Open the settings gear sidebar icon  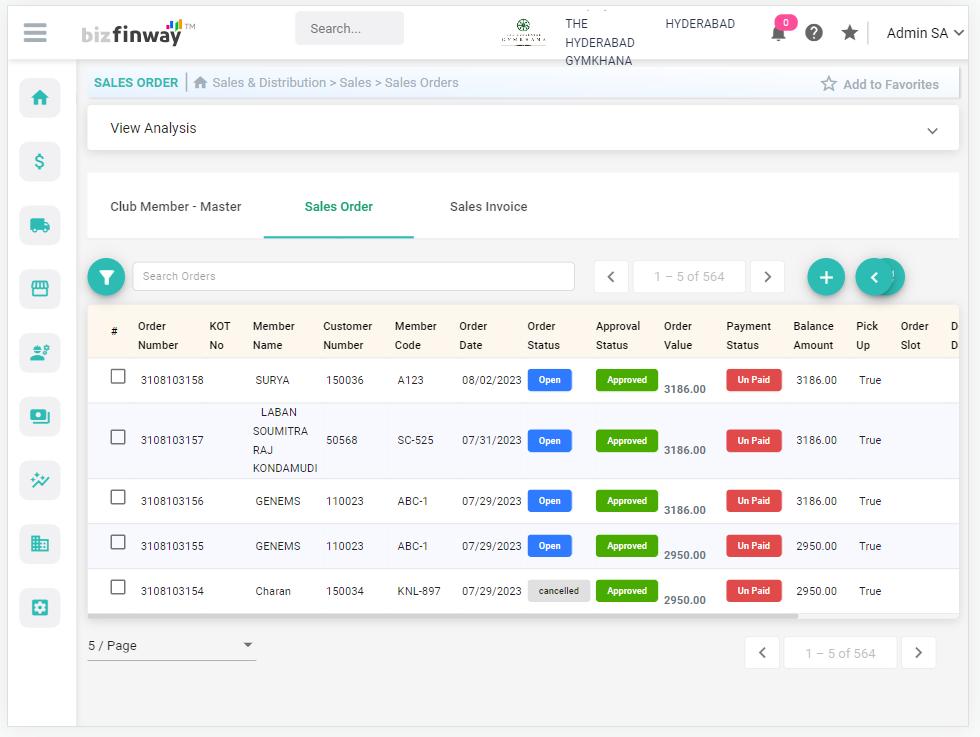(40, 608)
